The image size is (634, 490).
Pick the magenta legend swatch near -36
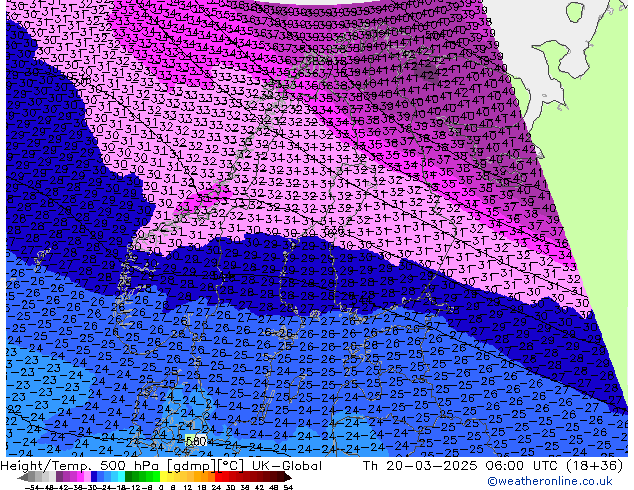[x=80, y=477]
